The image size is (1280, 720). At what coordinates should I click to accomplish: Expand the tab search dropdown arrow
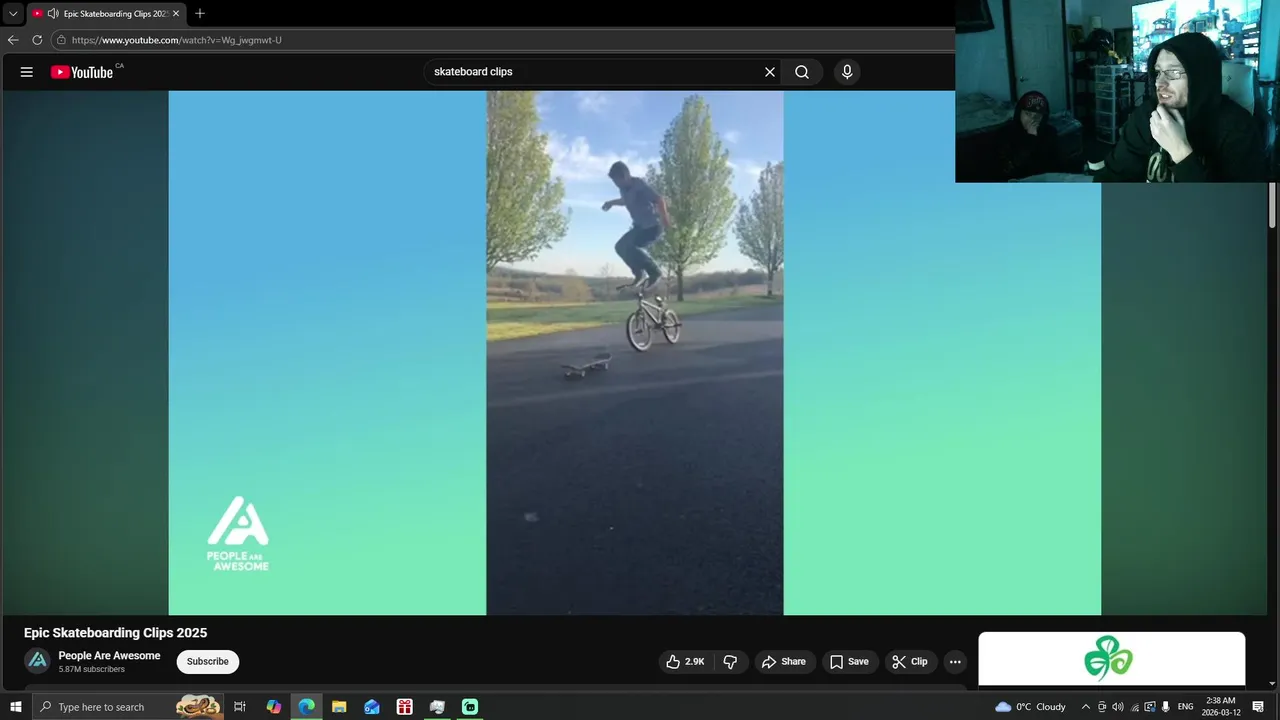13,13
